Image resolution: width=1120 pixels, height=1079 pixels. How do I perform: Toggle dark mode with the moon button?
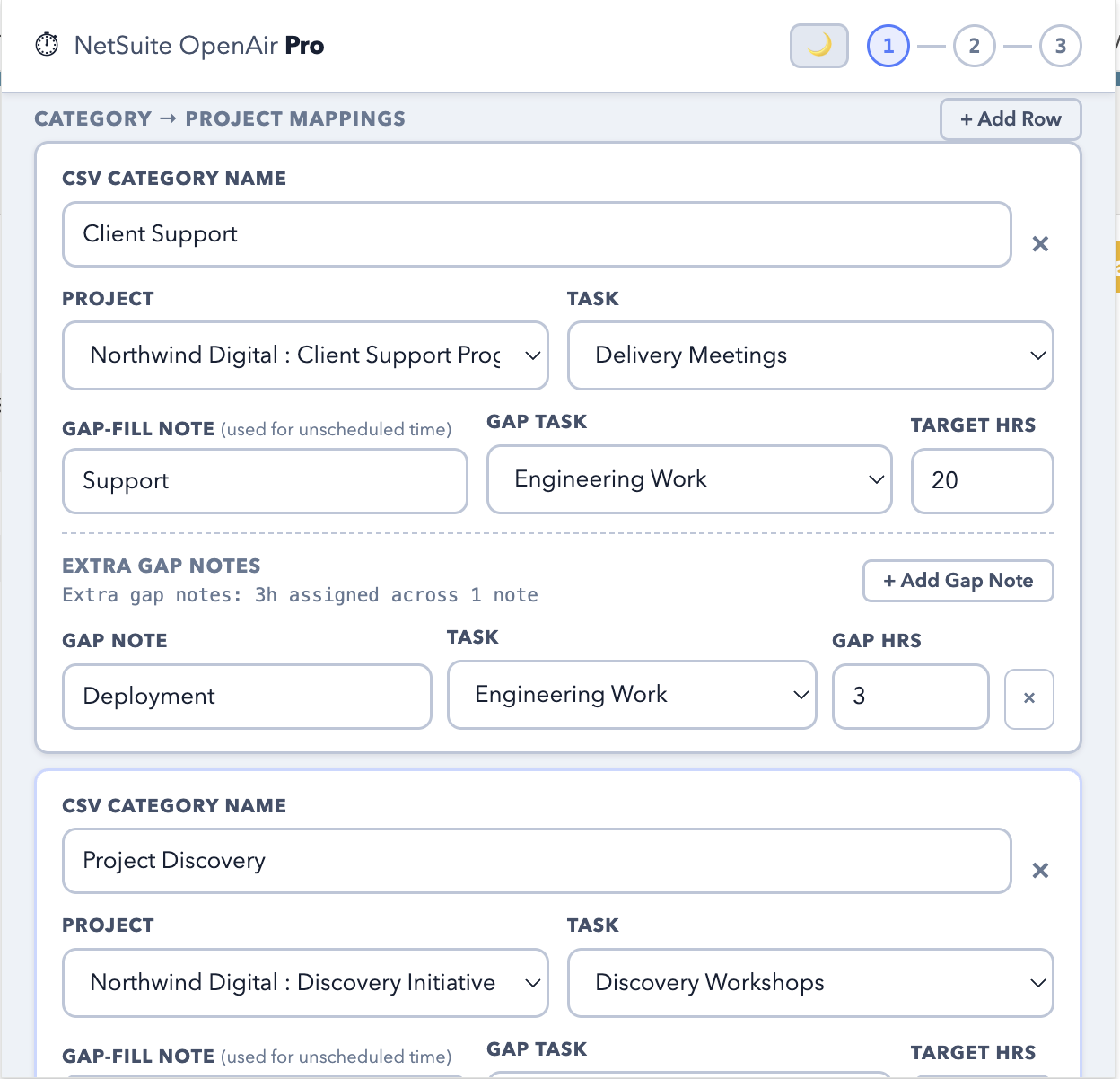tap(818, 46)
